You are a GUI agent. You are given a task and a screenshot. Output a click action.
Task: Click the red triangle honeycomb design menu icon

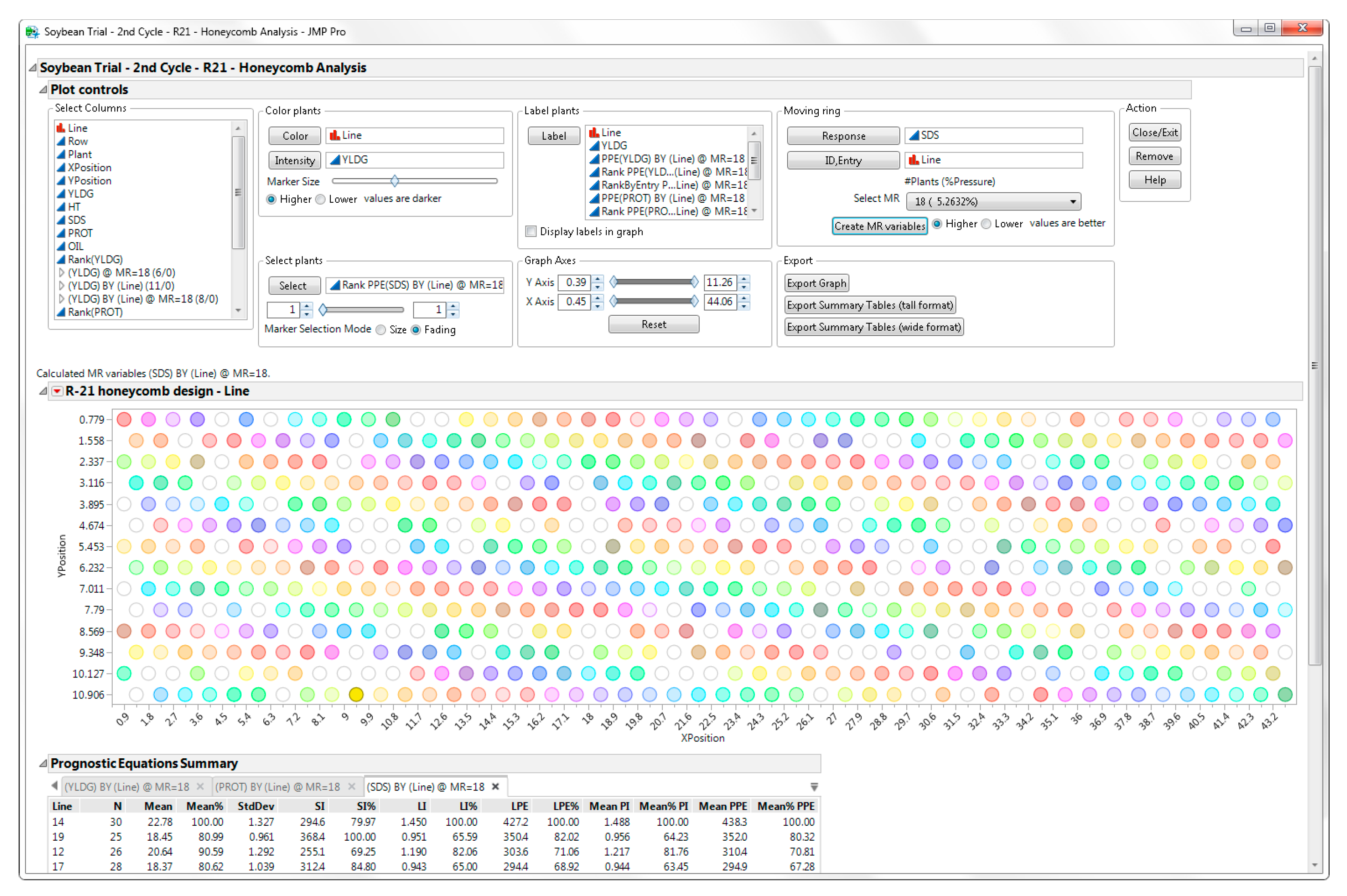click(x=57, y=391)
